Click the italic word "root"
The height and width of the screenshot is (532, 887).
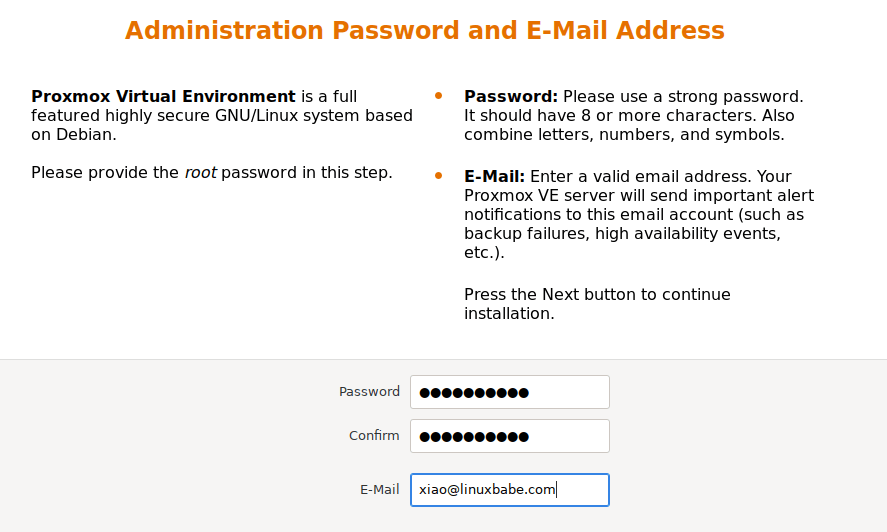(200, 173)
